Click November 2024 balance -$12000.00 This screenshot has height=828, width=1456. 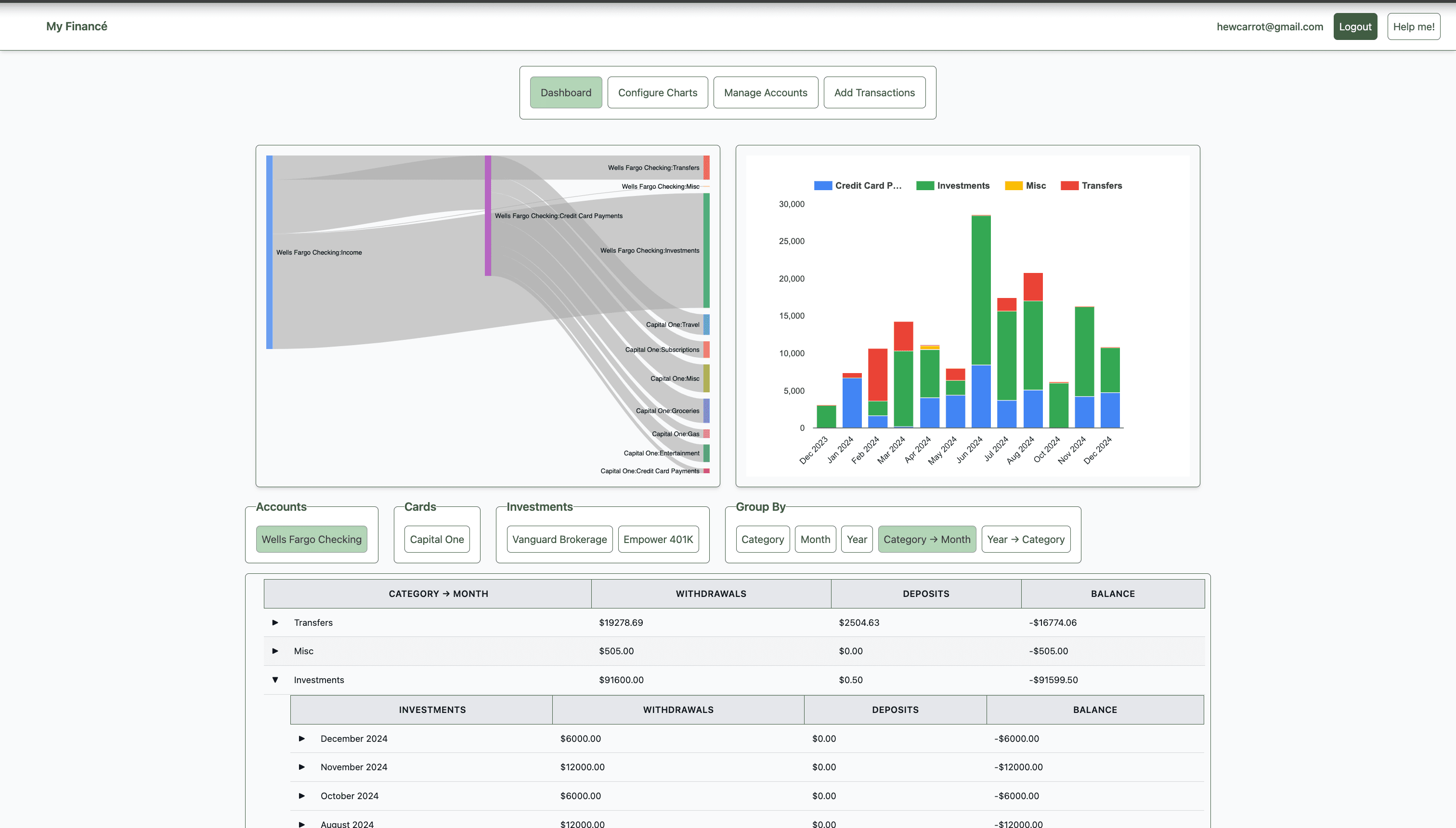1019,767
